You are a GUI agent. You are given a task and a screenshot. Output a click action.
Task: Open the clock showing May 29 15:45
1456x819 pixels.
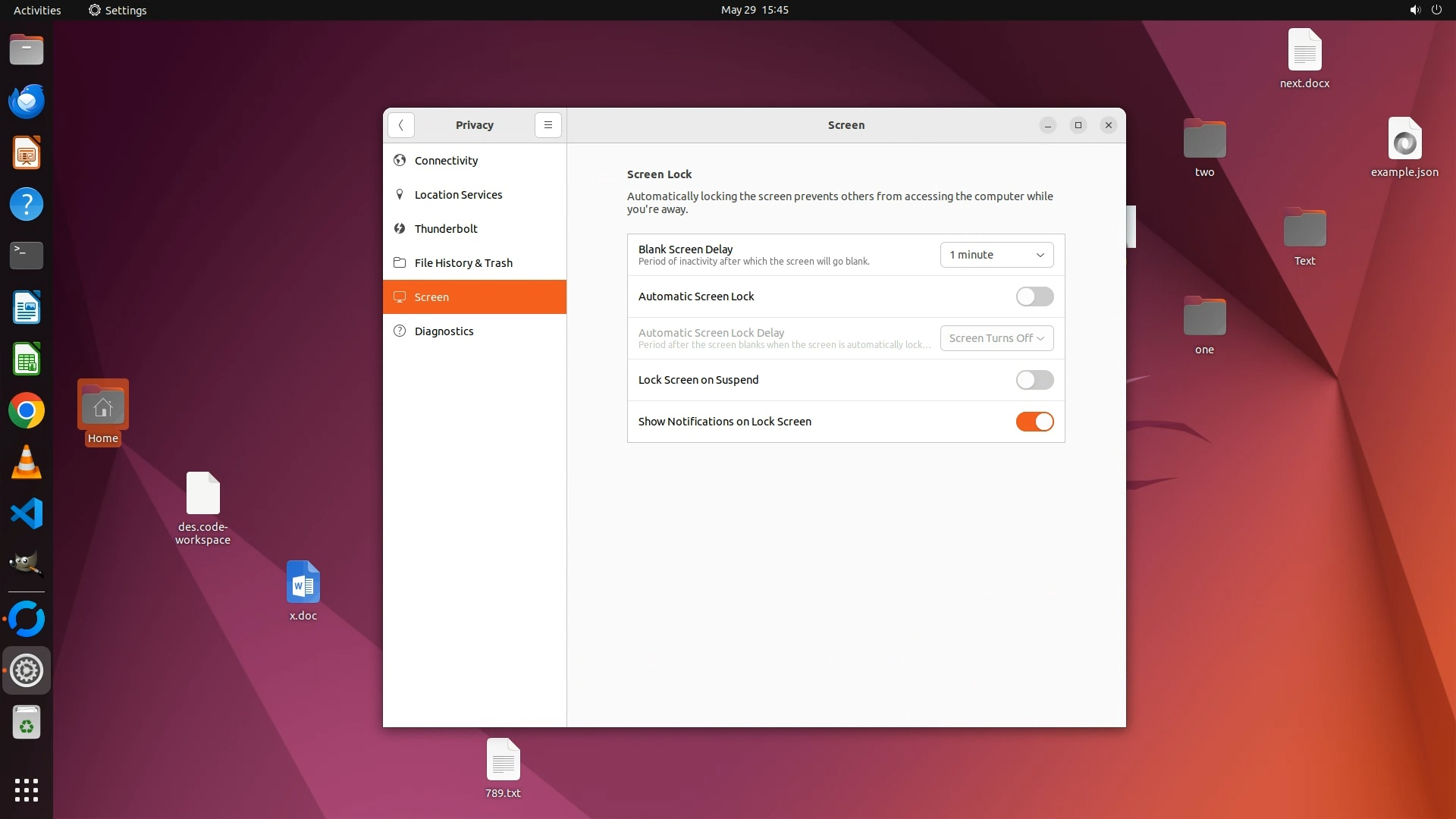(754, 10)
